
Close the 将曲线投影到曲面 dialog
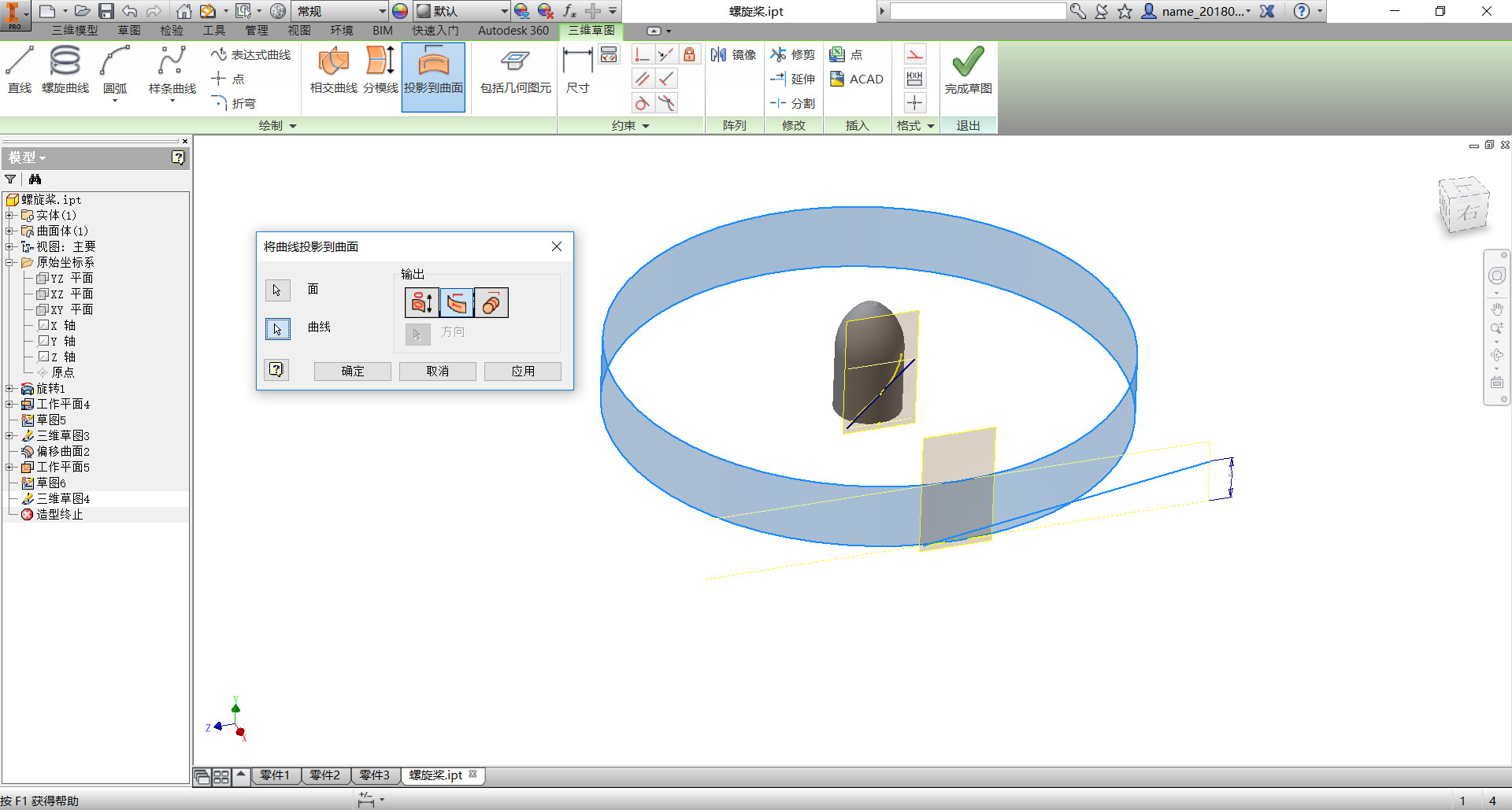coord(557,246)
